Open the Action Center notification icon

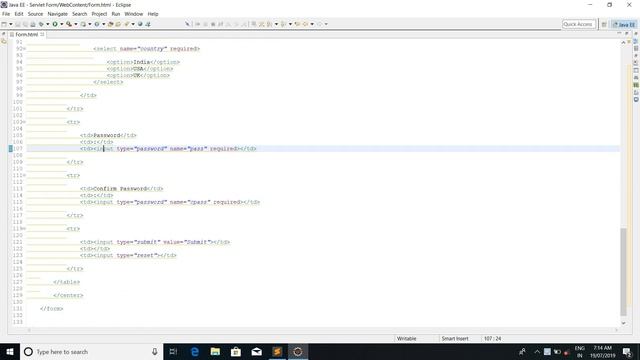tap(627, 352)
